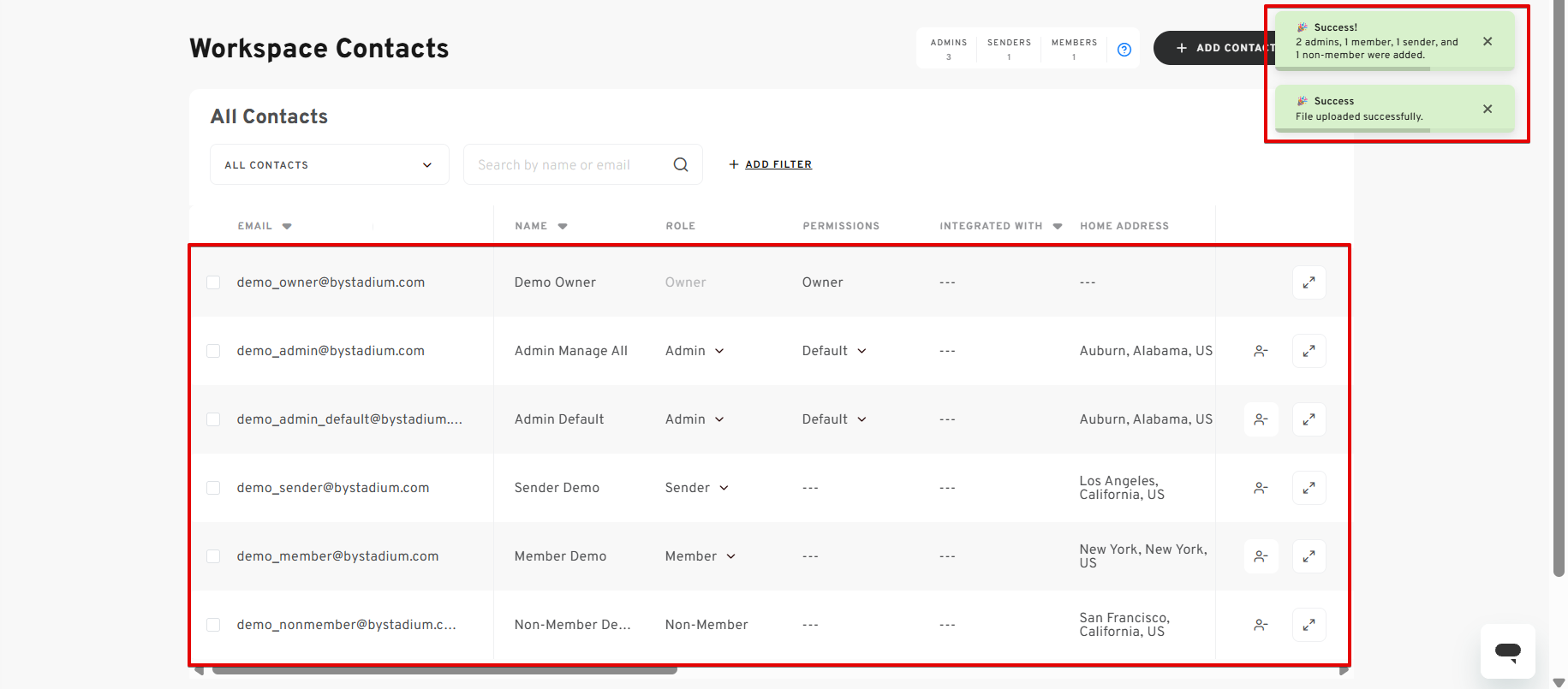This screenshot has width=1568, height=689.
Task: Click remove-user icon for Admin Manage All
Action: (1261, 351)
